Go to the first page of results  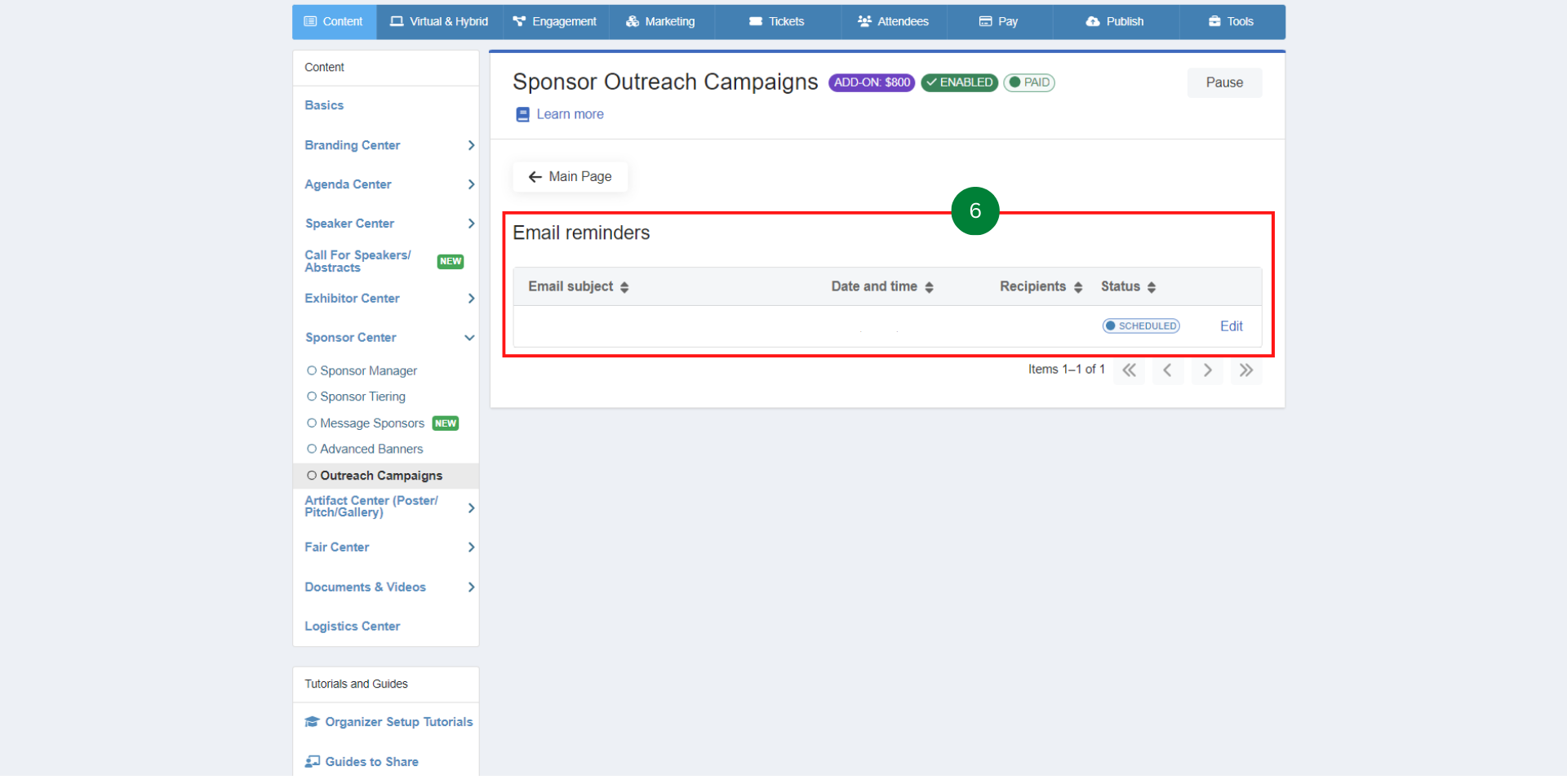(1129, 370)
